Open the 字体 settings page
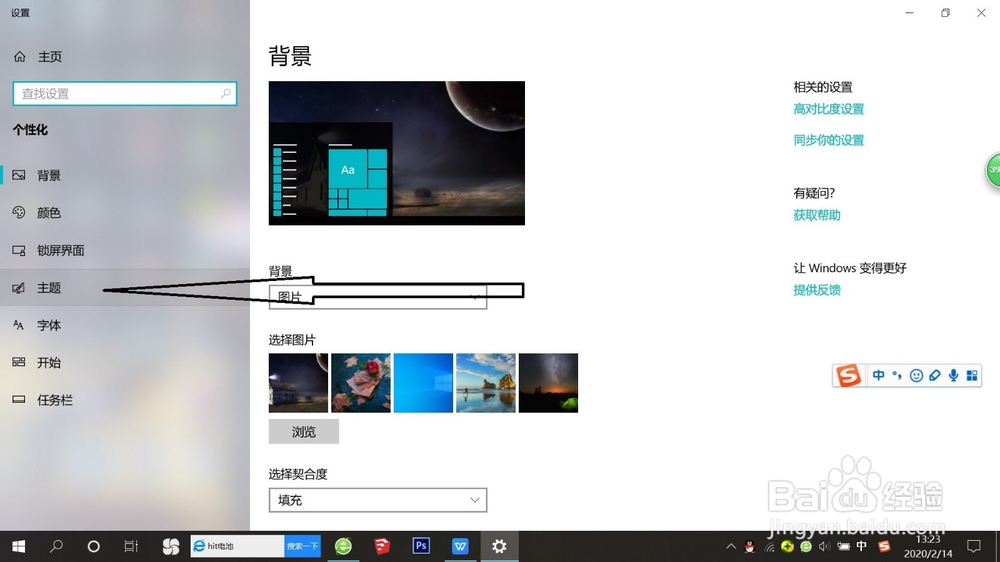 [124, 325]
